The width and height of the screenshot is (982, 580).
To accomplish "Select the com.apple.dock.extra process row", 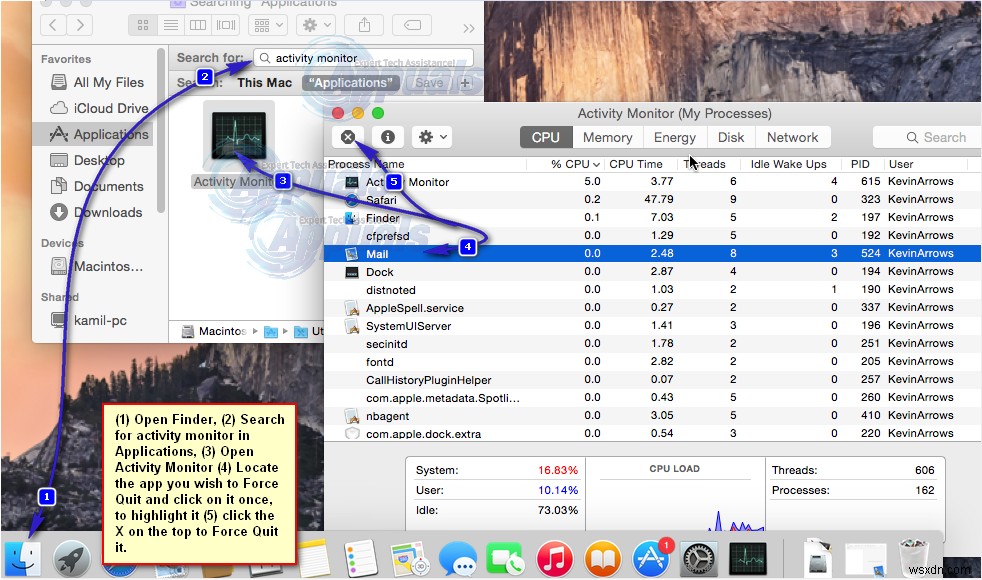I will tap(652, 433).
